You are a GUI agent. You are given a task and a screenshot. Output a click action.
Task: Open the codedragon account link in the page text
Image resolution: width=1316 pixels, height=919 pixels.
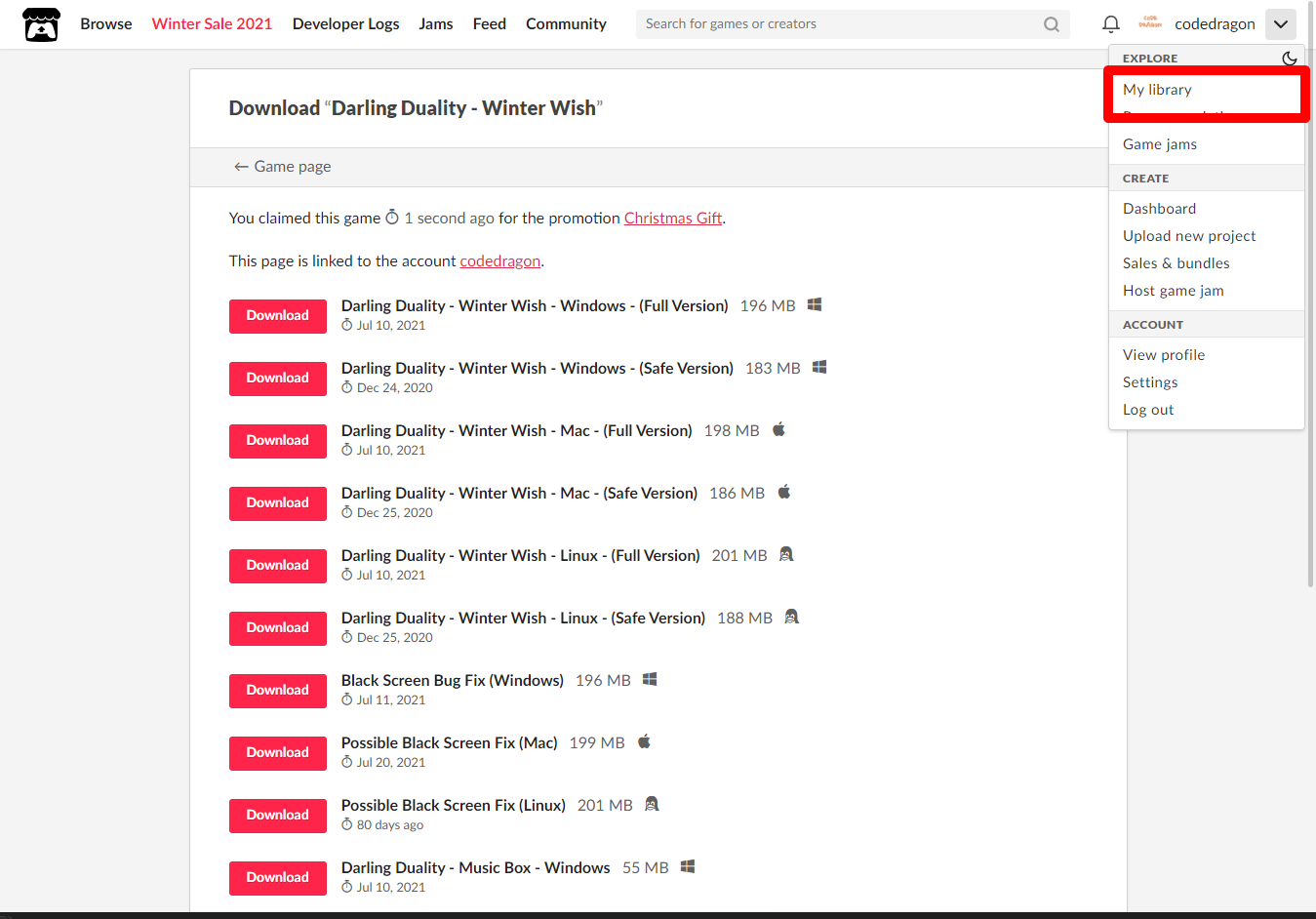(x=499, y=261)
